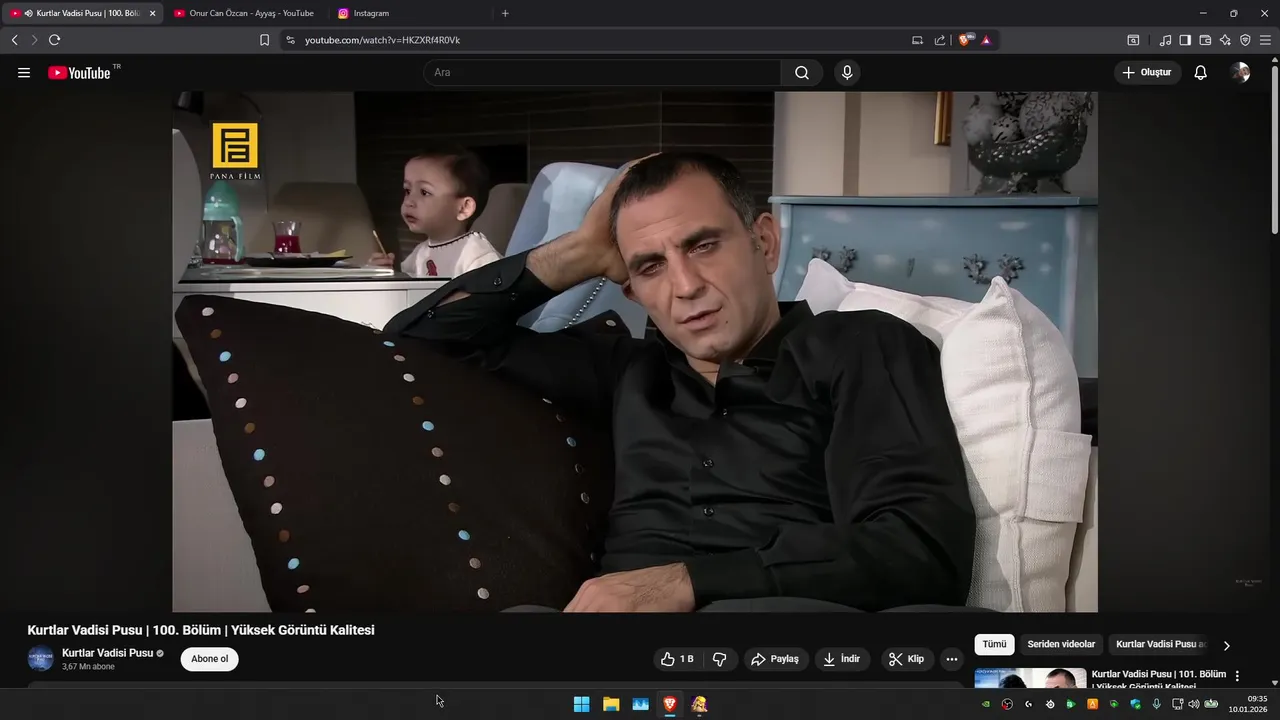Subscribe using Abone ol button

click(x=210, y=659)
